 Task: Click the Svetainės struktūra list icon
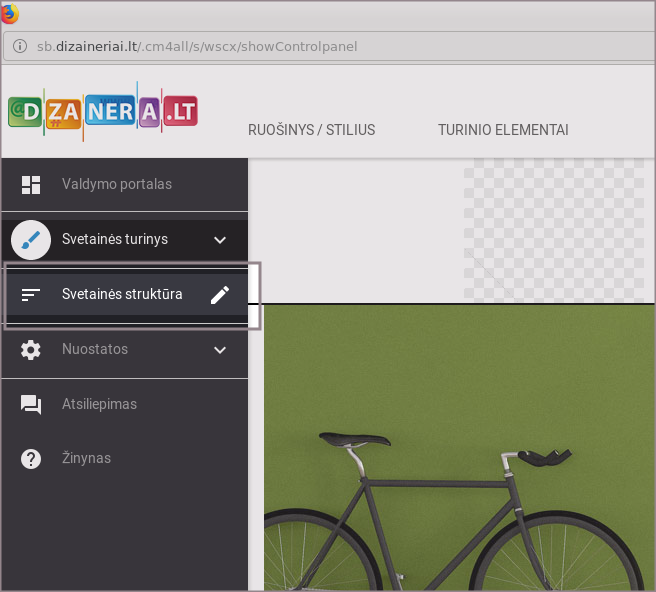pyautogui.click(x=31, y=295)
